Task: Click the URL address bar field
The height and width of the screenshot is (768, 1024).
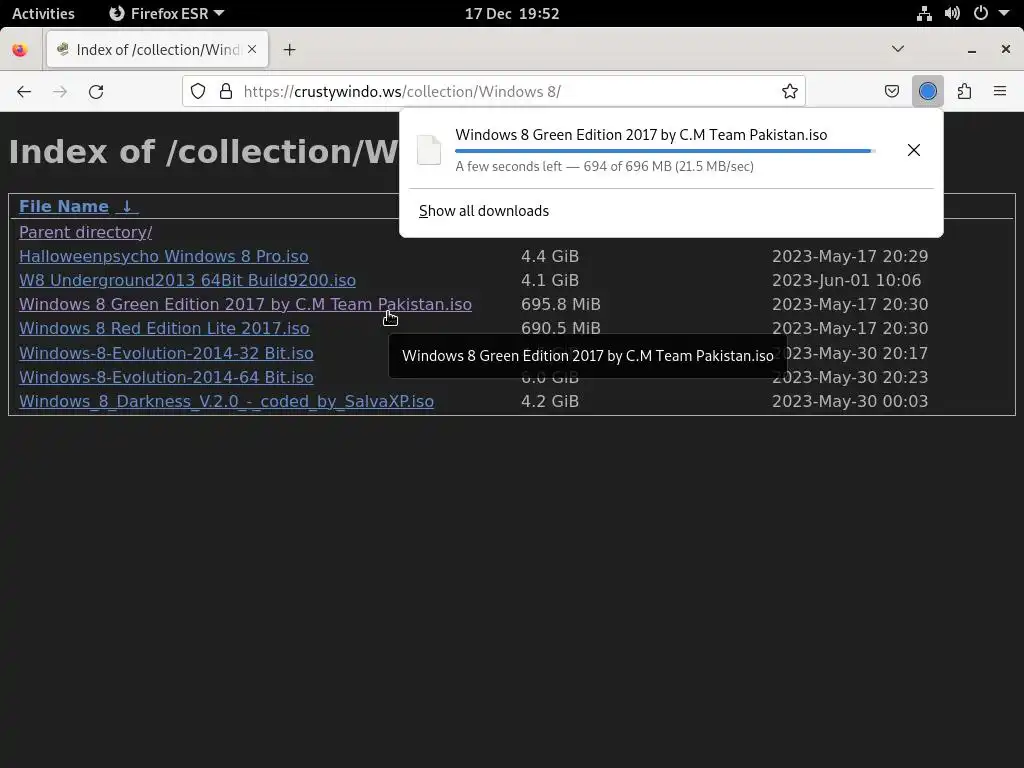Action: (494, 91)
